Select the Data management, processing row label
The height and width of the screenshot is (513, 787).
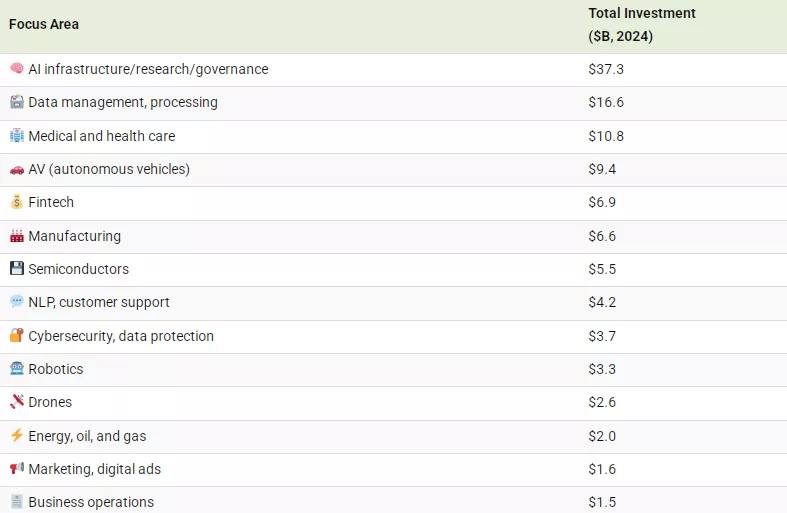coord(122,102)
